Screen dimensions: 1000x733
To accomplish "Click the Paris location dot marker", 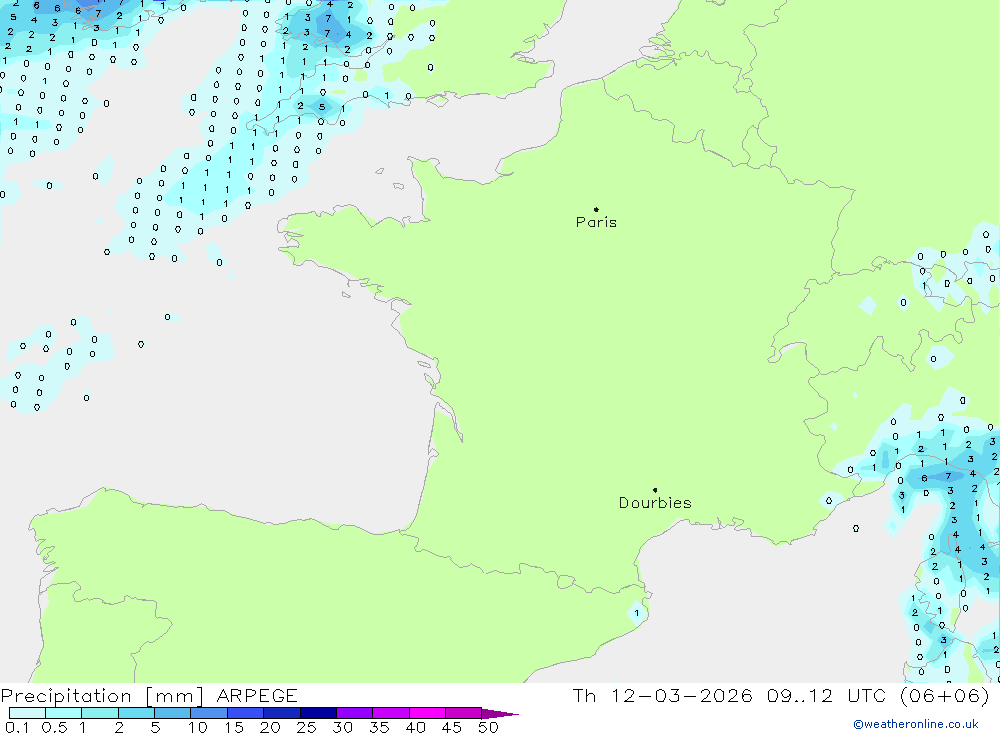I will pyautogui.click(x=596, y=209).
